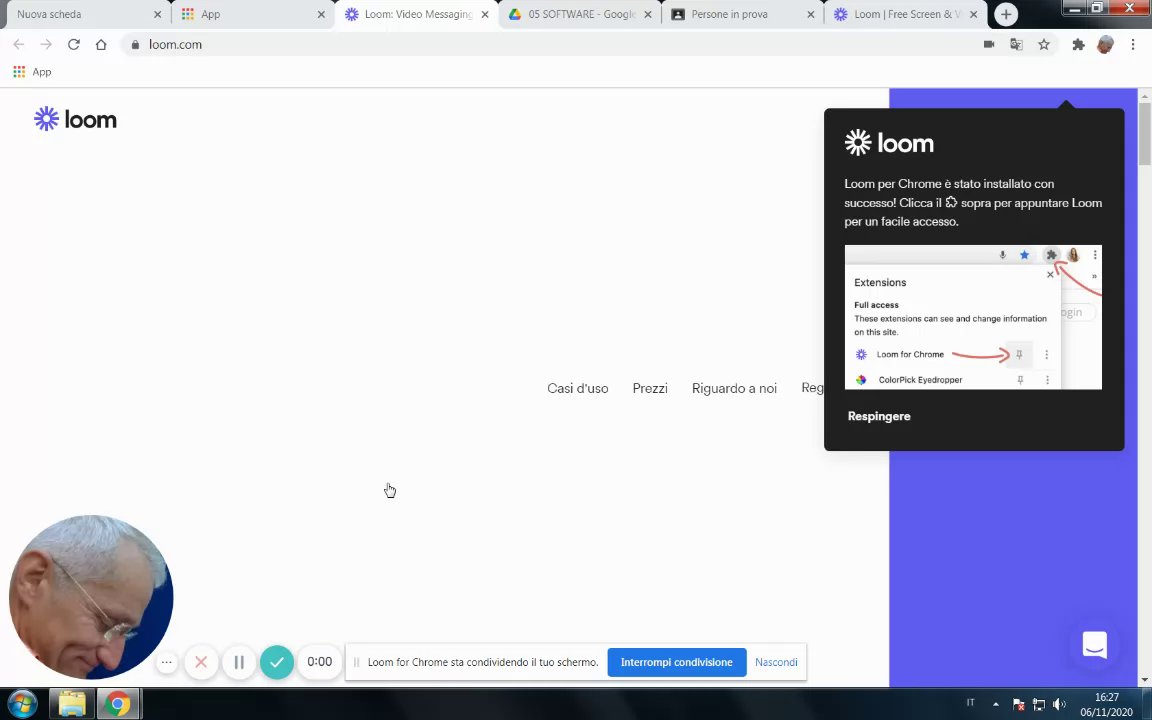The width and height of the screenshot is (1152, 720).
Task: Close the Nuova scheda tab
Action: click(157, 14)
